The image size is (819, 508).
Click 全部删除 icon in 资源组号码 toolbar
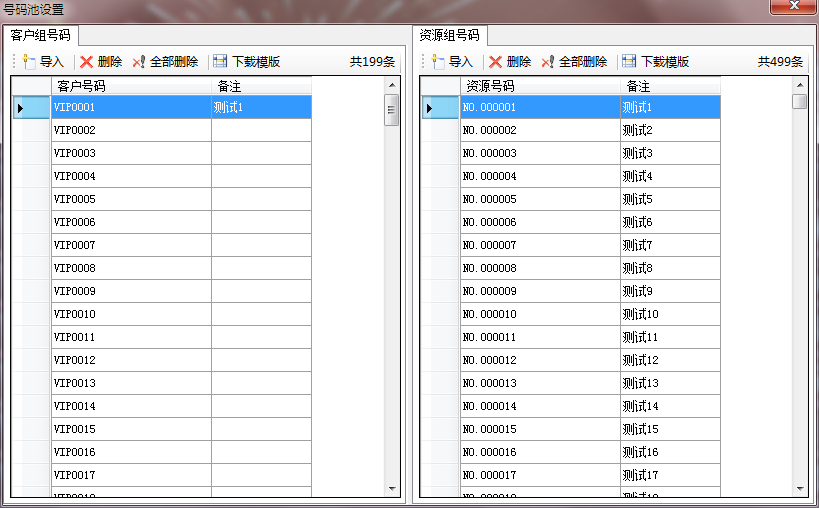point(548,62)
